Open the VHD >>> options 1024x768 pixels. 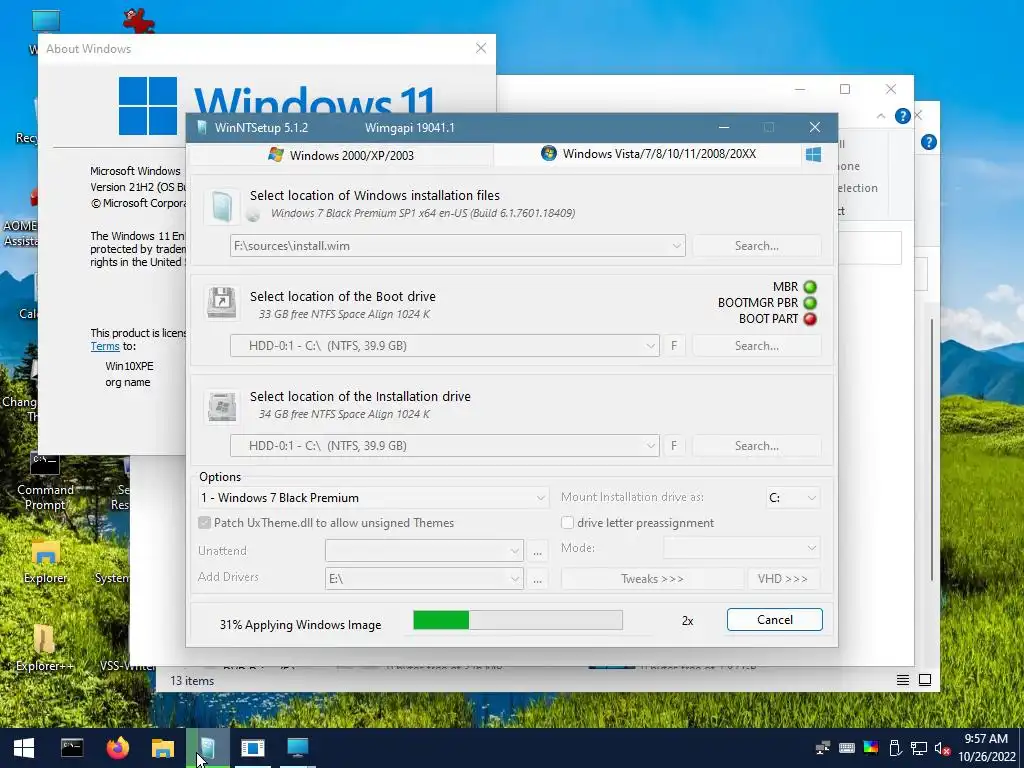(x=782, y=579)
